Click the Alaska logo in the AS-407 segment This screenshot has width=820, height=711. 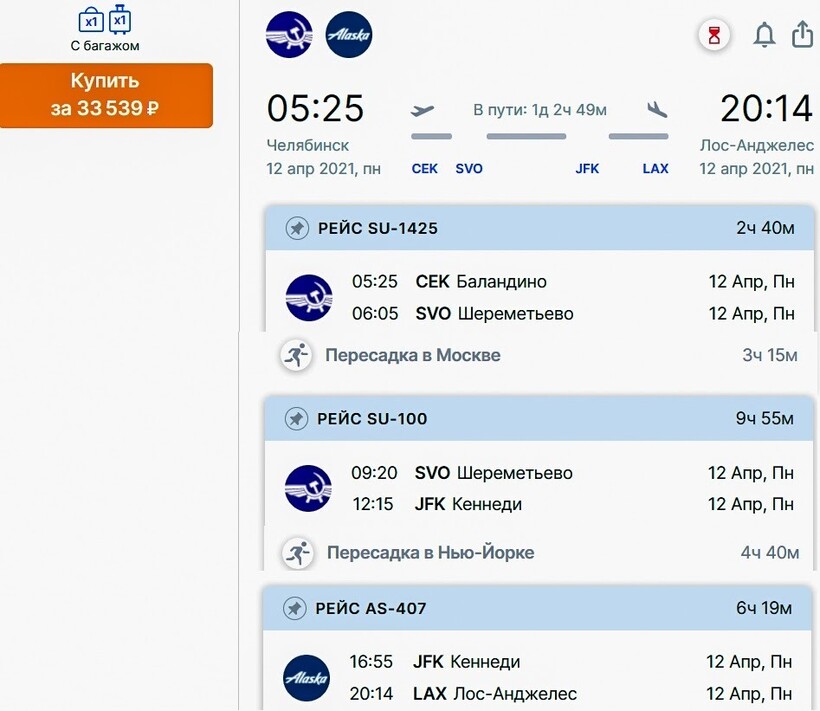click(306, 678)
